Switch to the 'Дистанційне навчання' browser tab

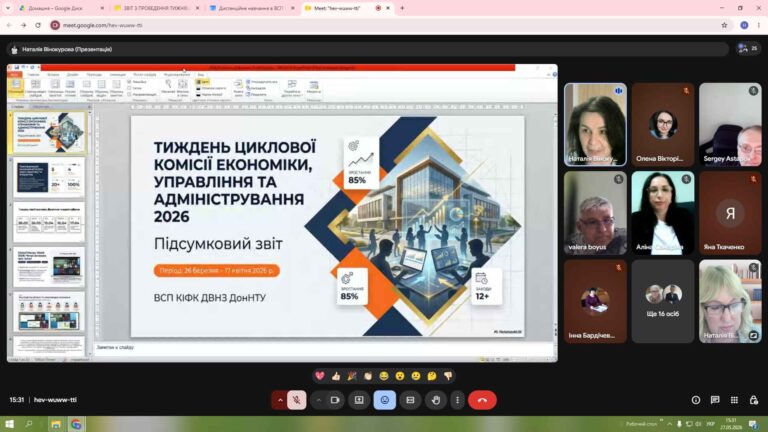[x=252, y=8]
